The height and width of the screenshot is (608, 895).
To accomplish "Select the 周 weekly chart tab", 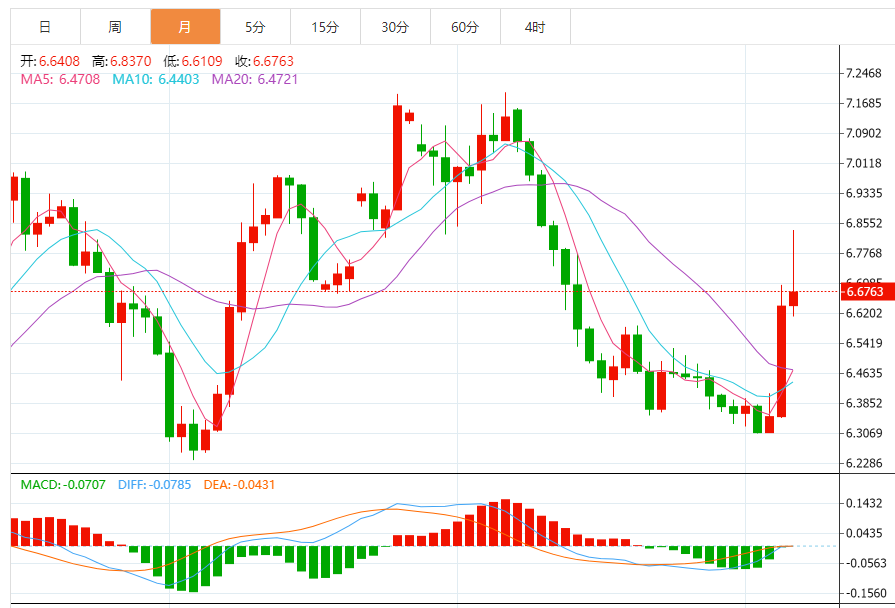I will point(115,27).
